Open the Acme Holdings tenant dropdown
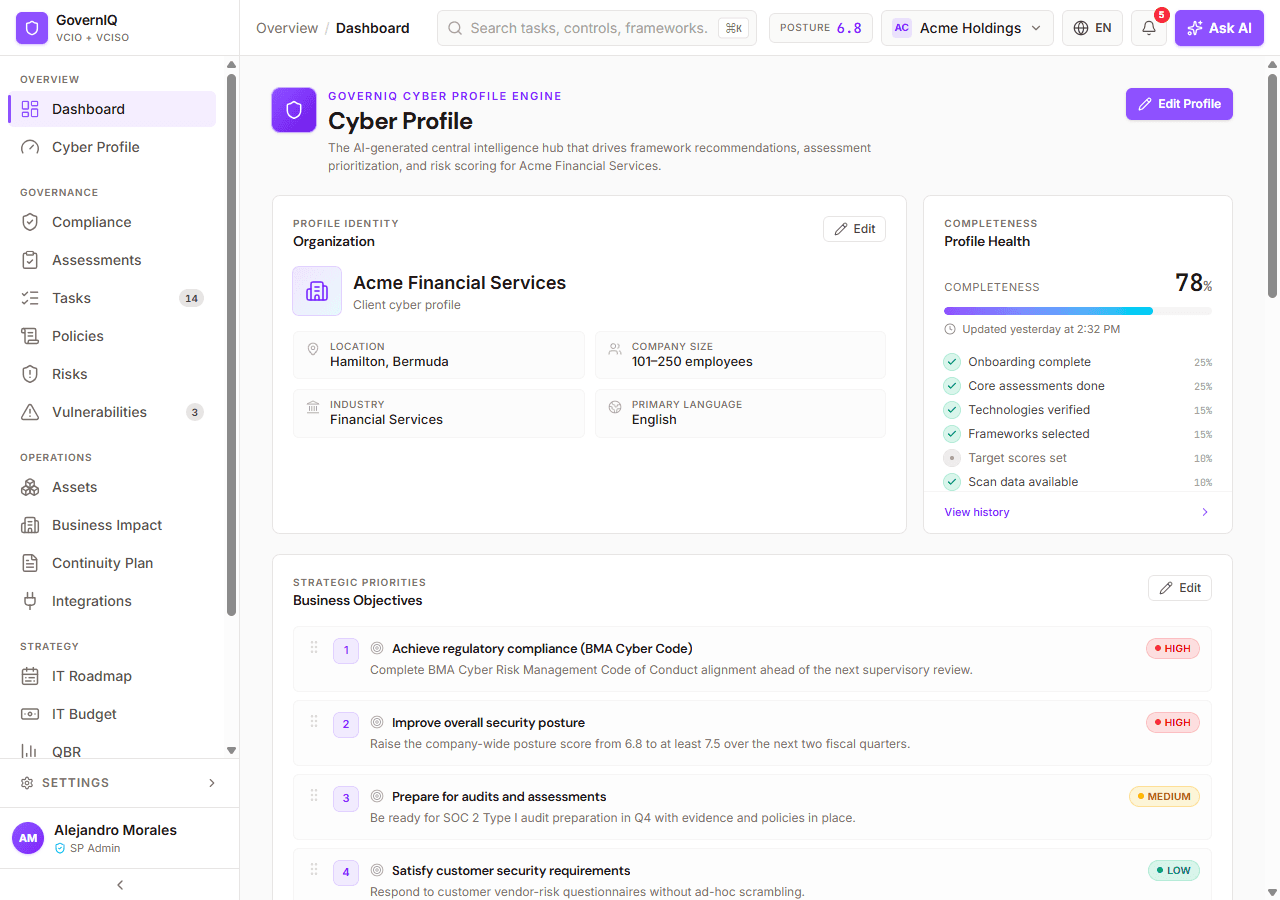 pyautogui.click(x=967, y=28)
